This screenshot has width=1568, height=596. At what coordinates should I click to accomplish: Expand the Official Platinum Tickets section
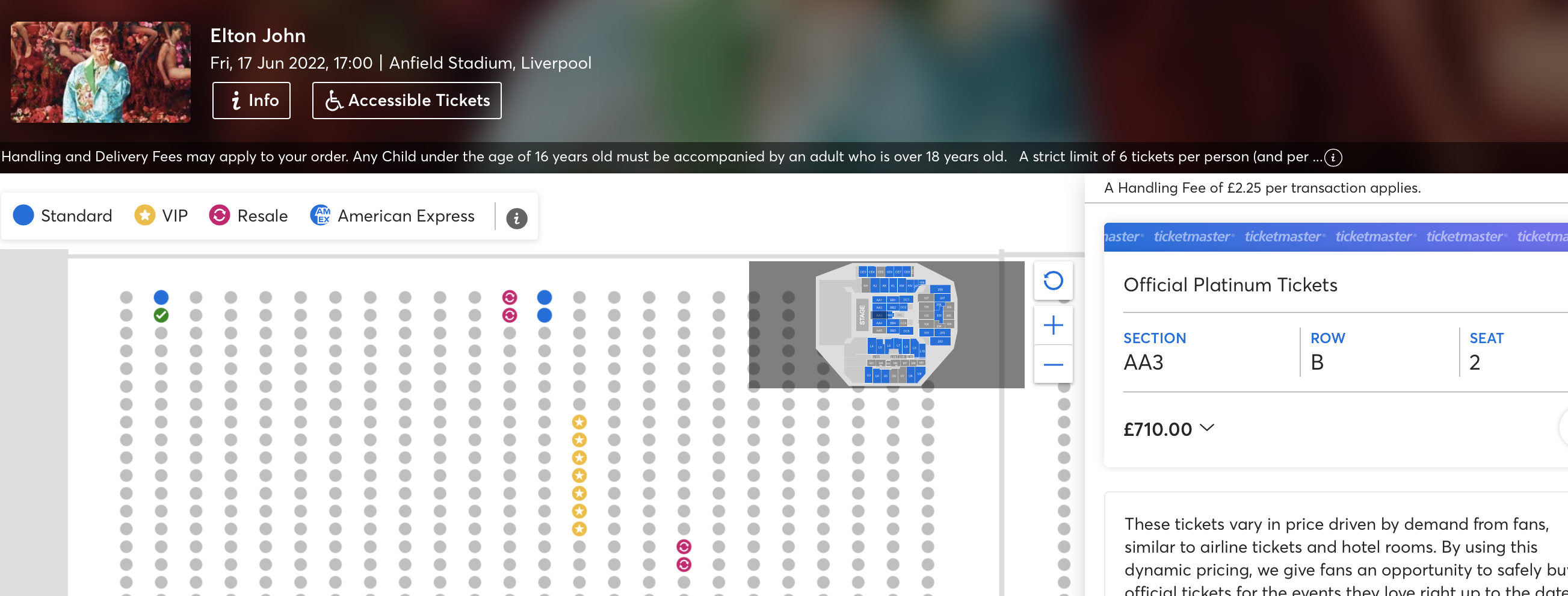click(x=1230, y=285)
